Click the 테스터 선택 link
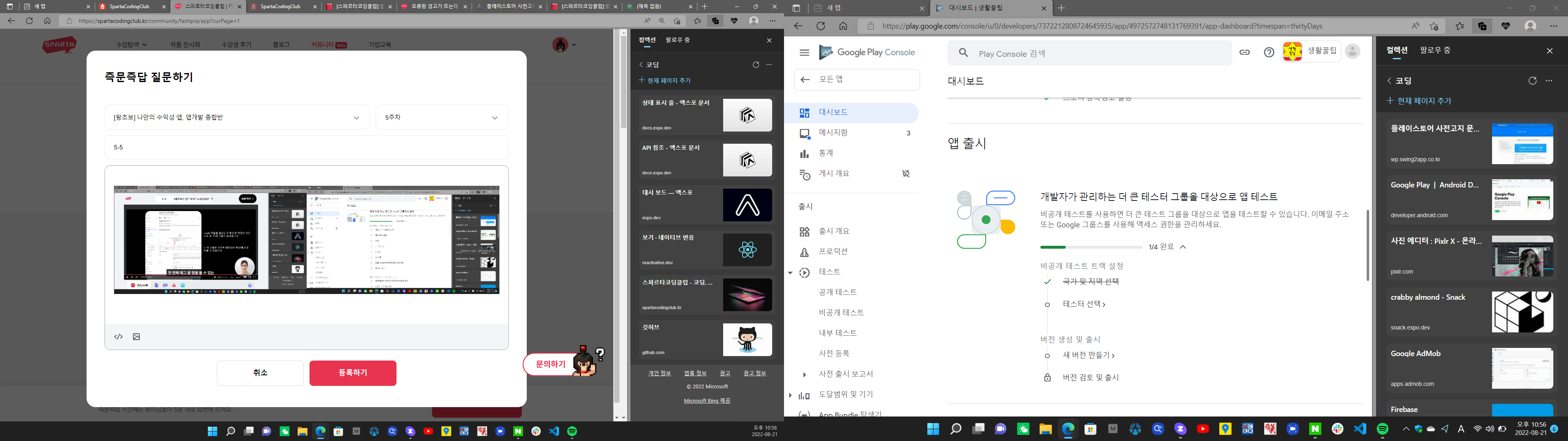 click(1084, 304)
